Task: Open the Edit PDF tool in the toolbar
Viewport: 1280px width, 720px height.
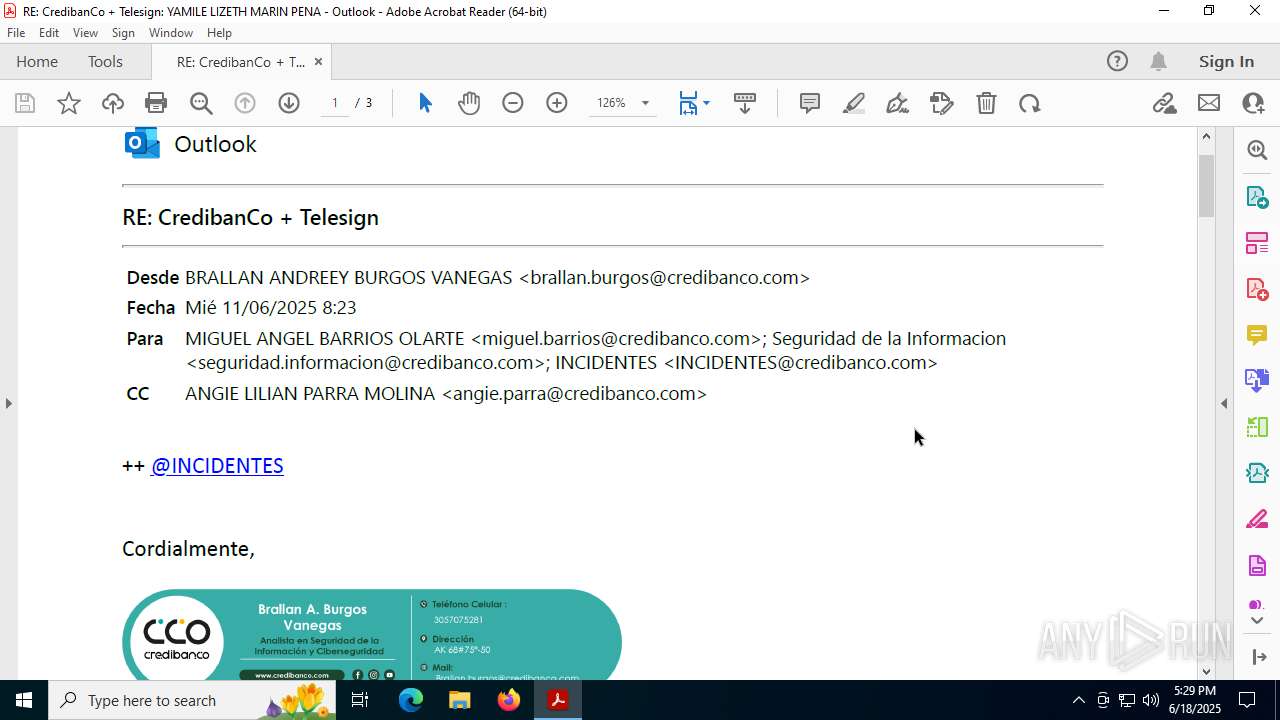Action: (942, 103)
